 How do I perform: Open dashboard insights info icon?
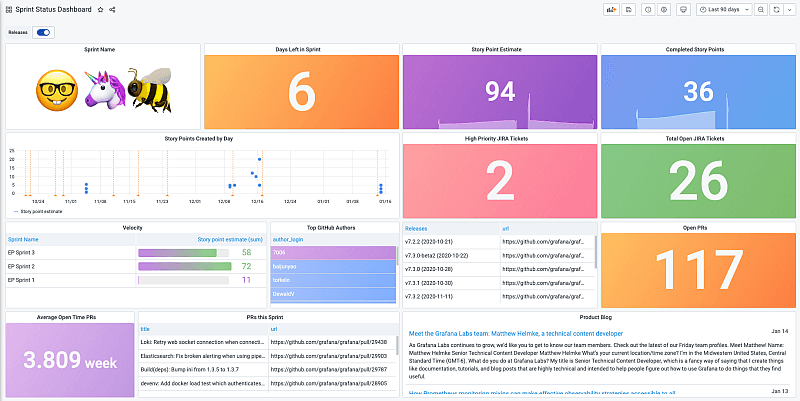click(x=648, y=10)
